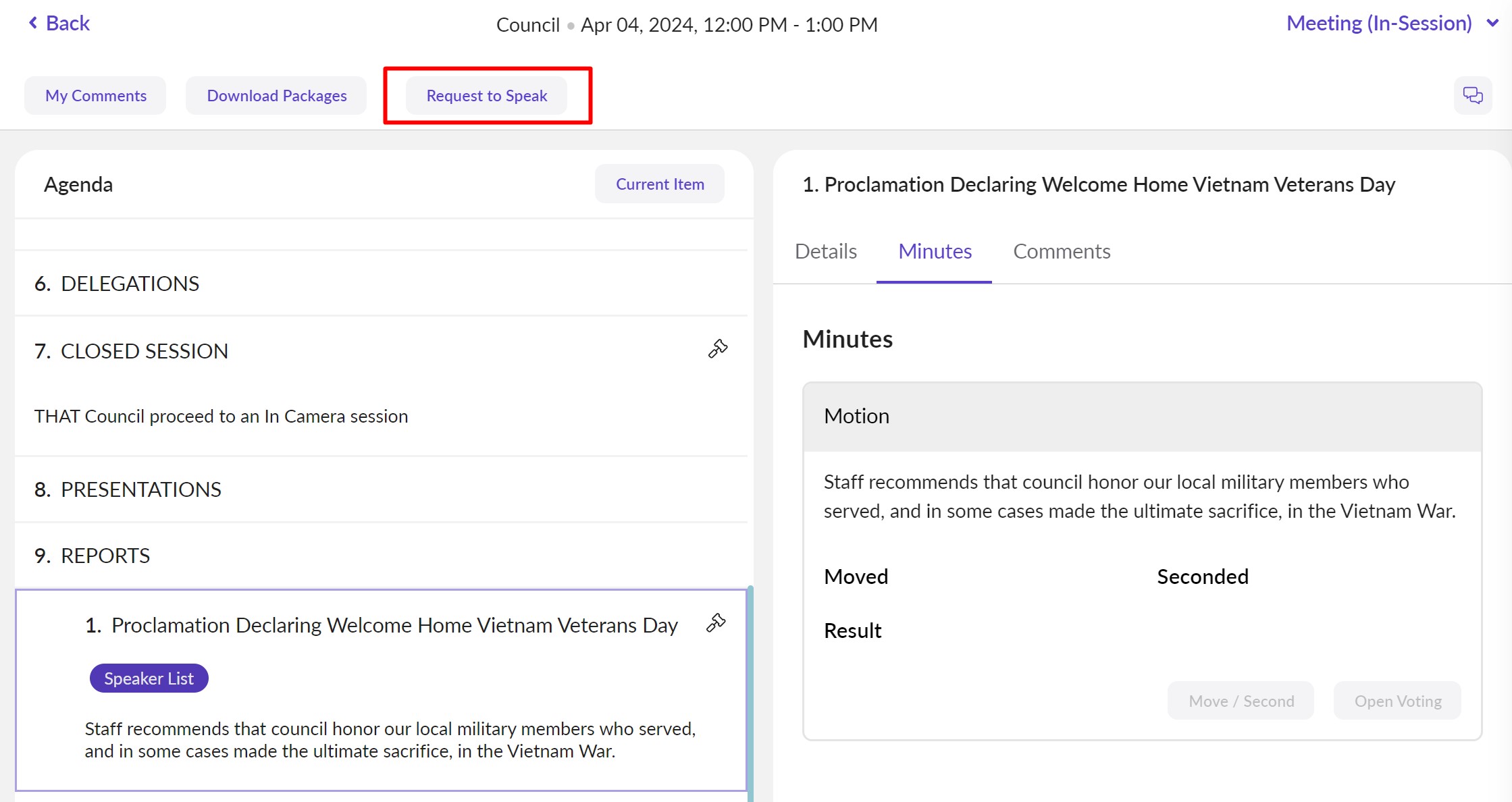Viewport: 1512px width, 802px height.
Task: Select the Closed Session agenda item
Action: [144, 351]
